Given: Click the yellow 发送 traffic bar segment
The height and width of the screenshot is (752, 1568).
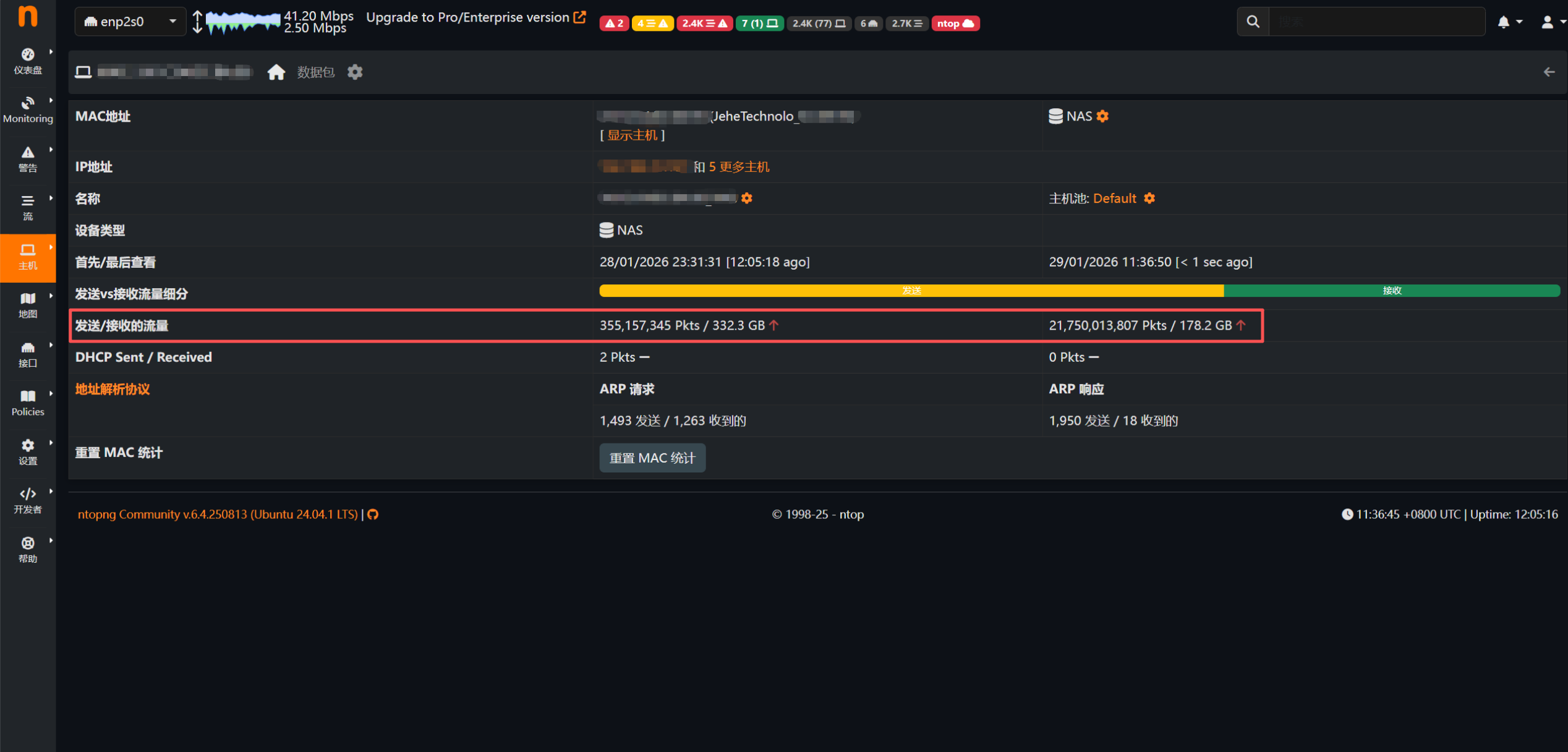Looking at the screenshot, I should (x=911, y=291).
